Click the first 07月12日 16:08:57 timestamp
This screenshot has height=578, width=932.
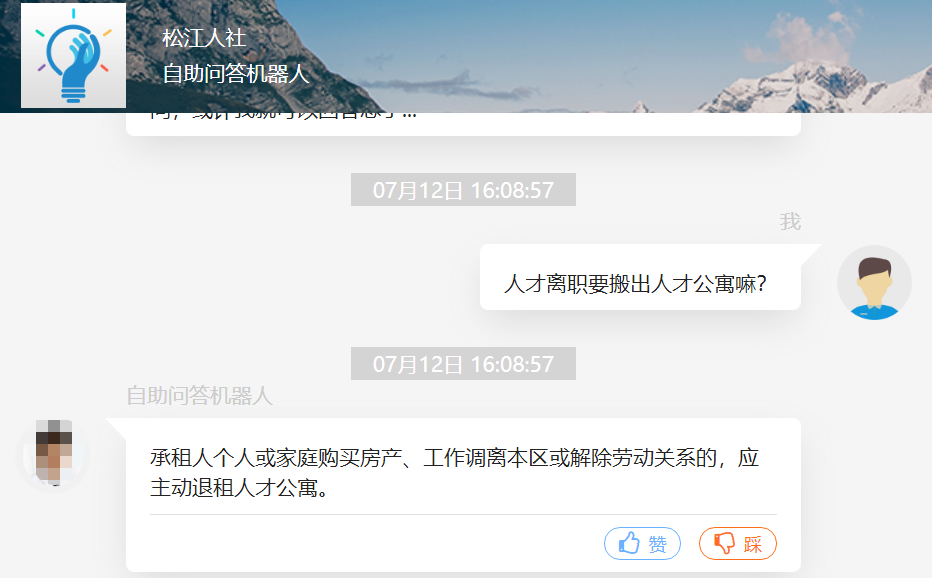click(463, 190)
